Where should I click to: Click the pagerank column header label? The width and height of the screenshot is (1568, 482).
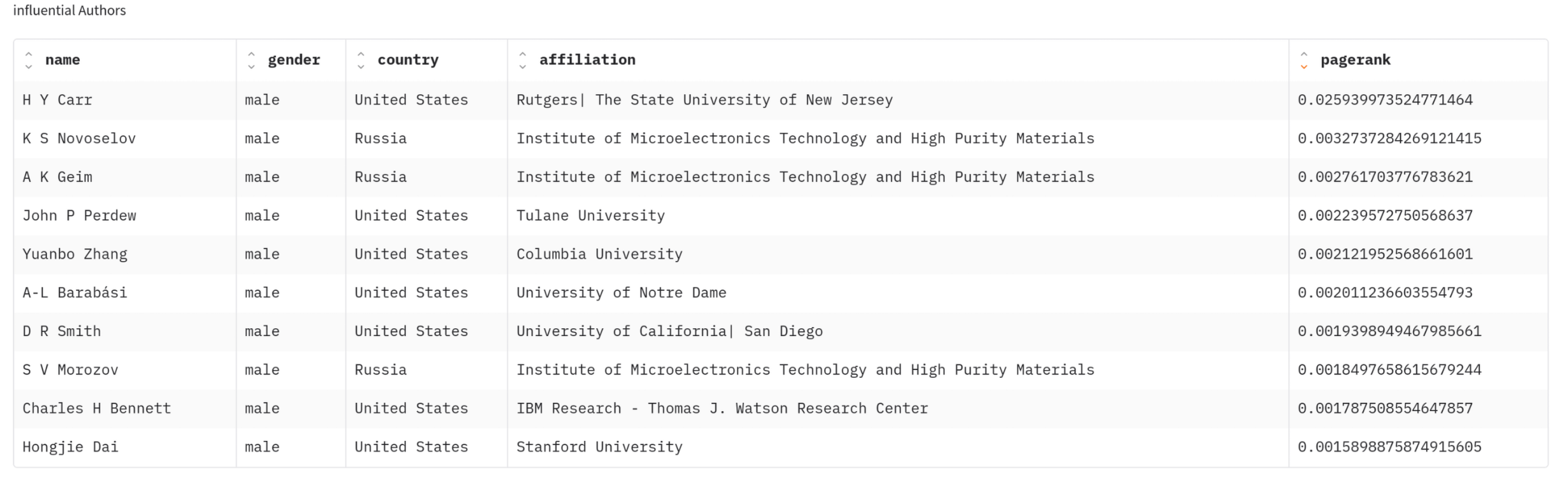pyautogui.click(x=1355, y=60)
